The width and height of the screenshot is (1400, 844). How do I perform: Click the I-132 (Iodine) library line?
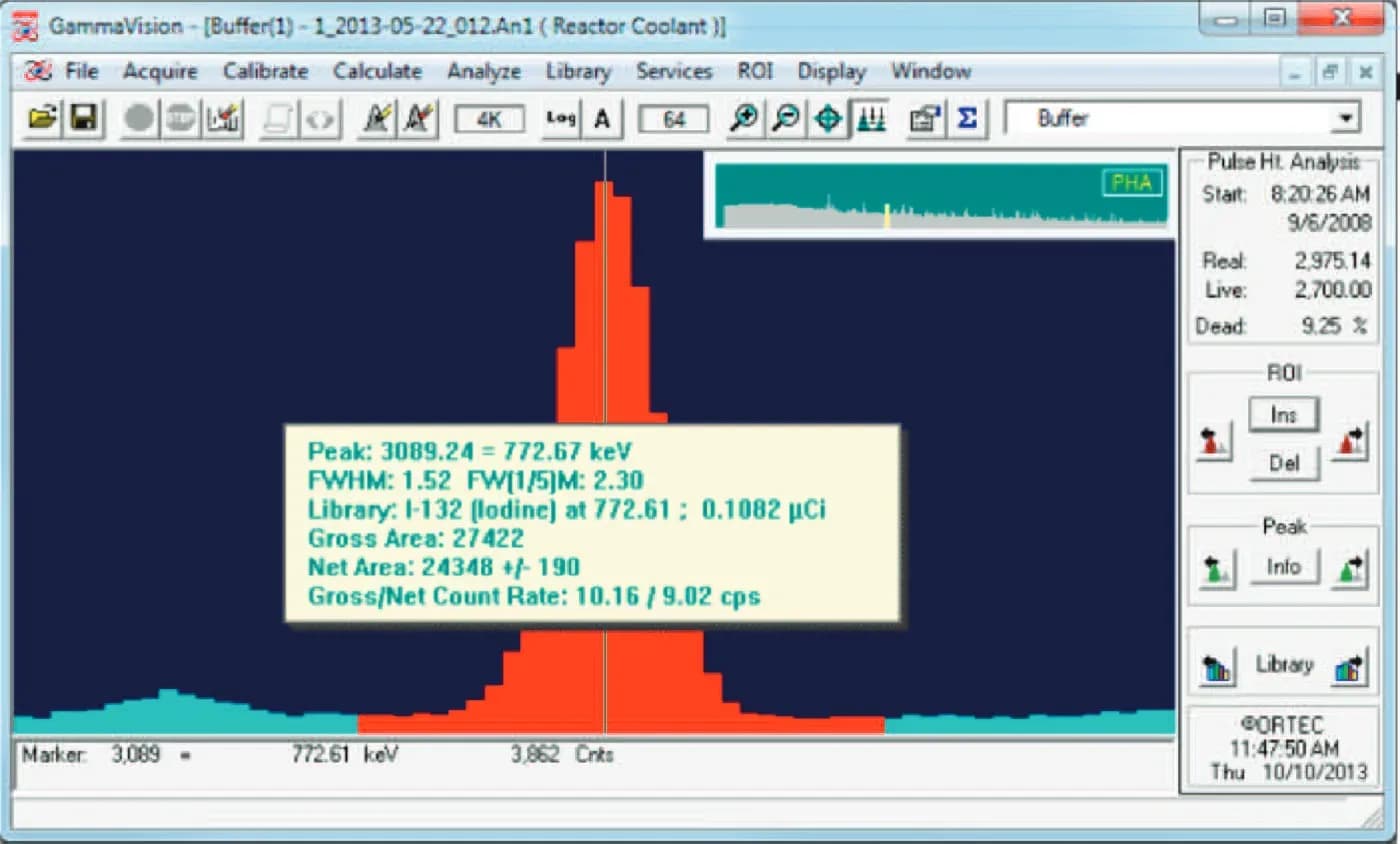pos(567,509)
